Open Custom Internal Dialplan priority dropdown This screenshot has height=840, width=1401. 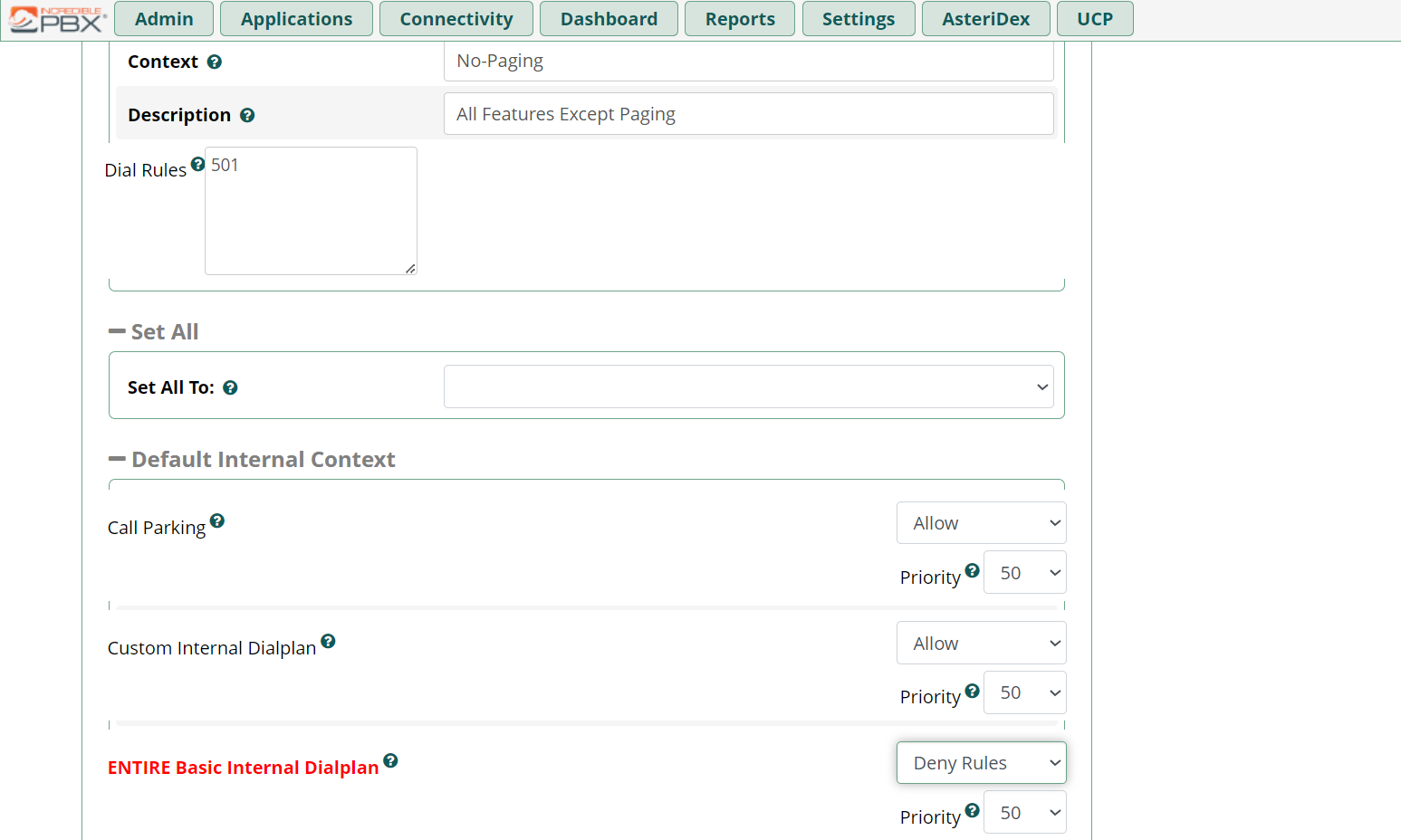click(1025, 692)
